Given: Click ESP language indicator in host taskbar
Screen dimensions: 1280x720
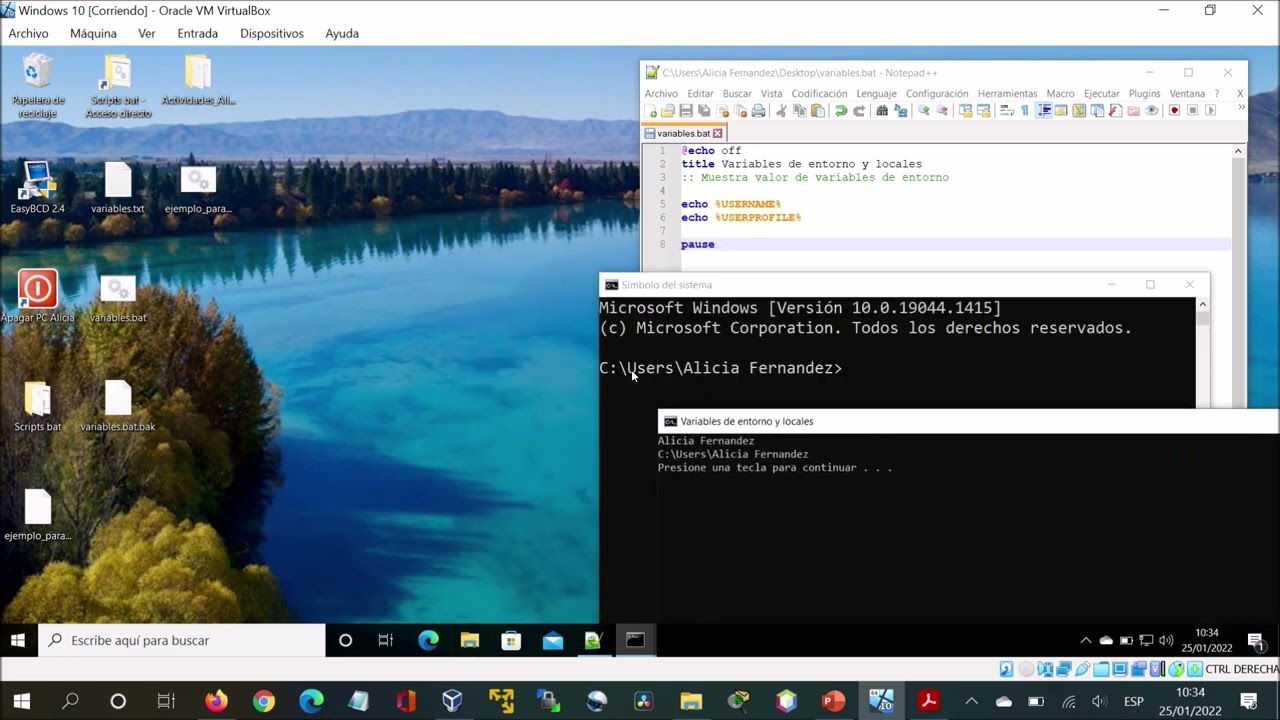Looking at the screenshot, I should (1134, 701).
